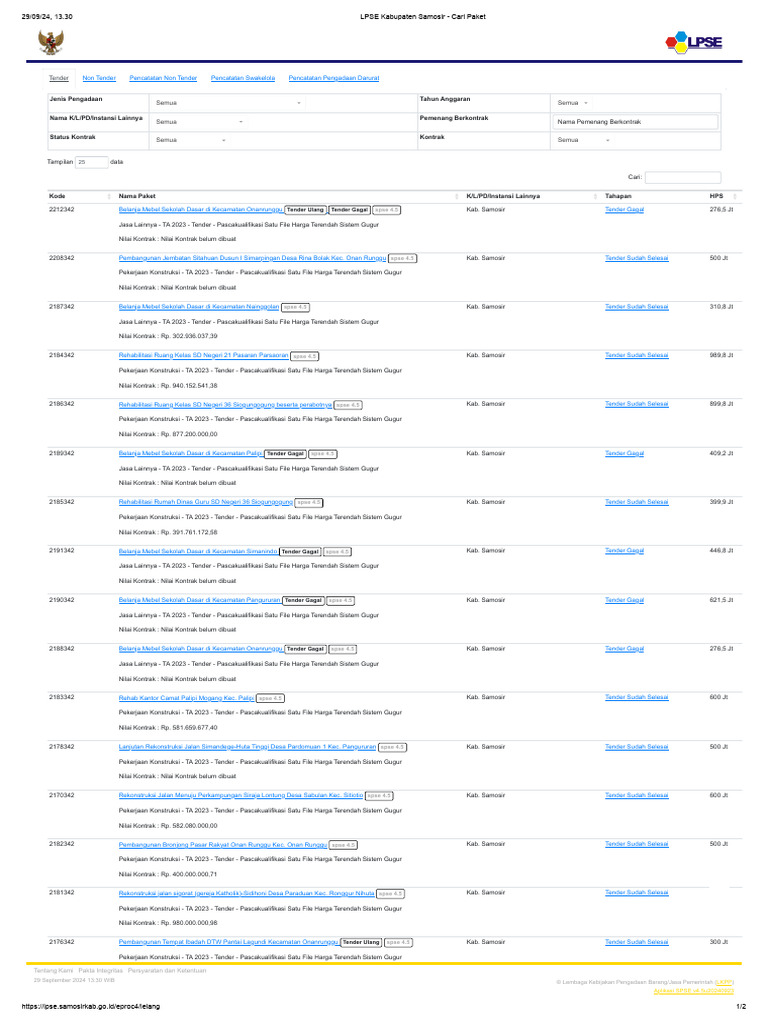The width and height of the screenshot is (768, 1024).
Task: Click the Garuda emblem in the header
Action: click(49, 42)
